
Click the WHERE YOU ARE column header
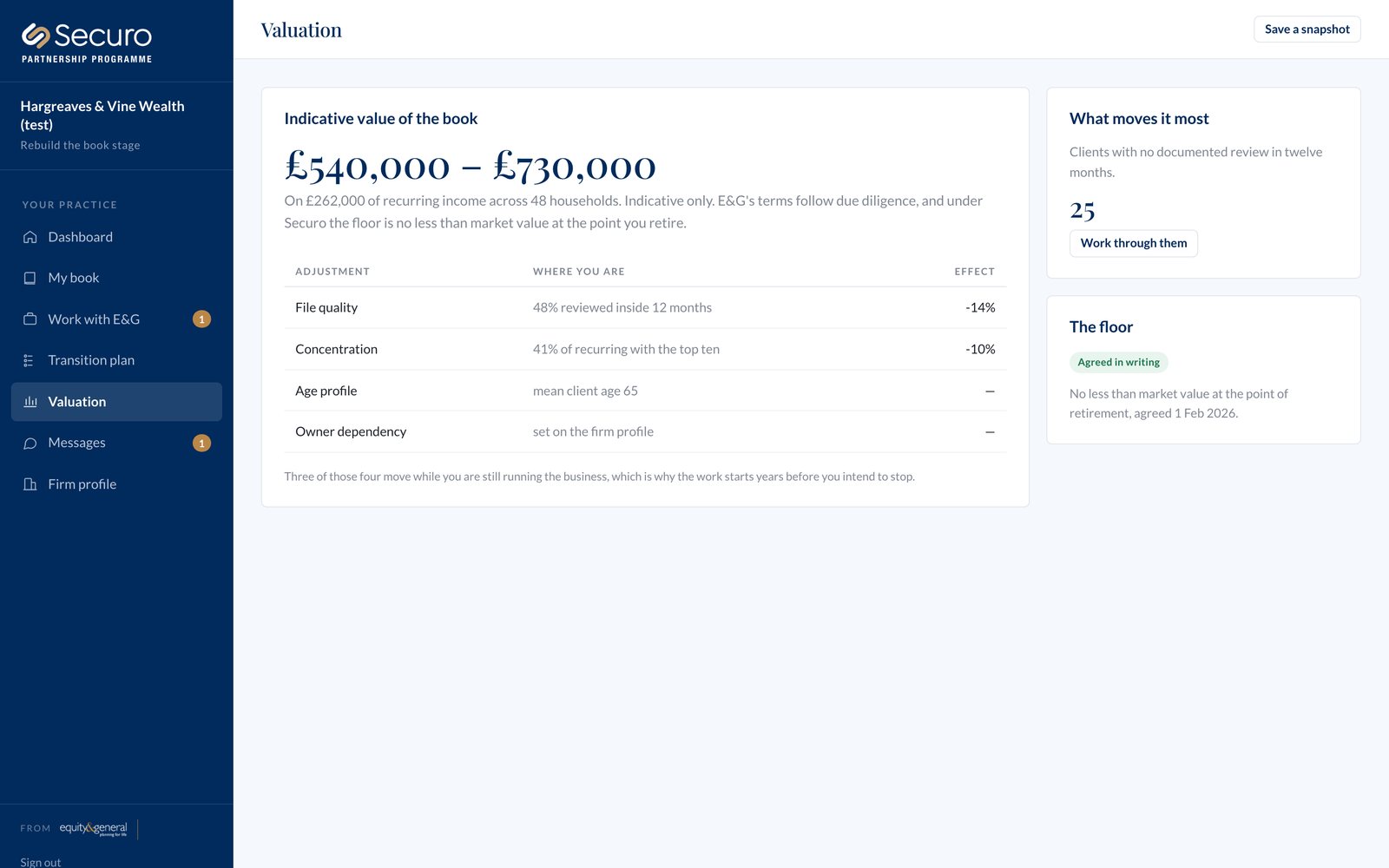click(579, 272)
